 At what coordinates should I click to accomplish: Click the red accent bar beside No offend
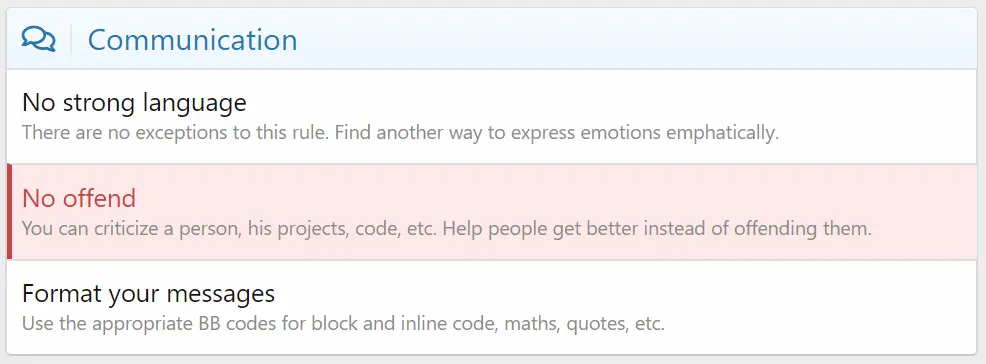click(x=9, y=212)
